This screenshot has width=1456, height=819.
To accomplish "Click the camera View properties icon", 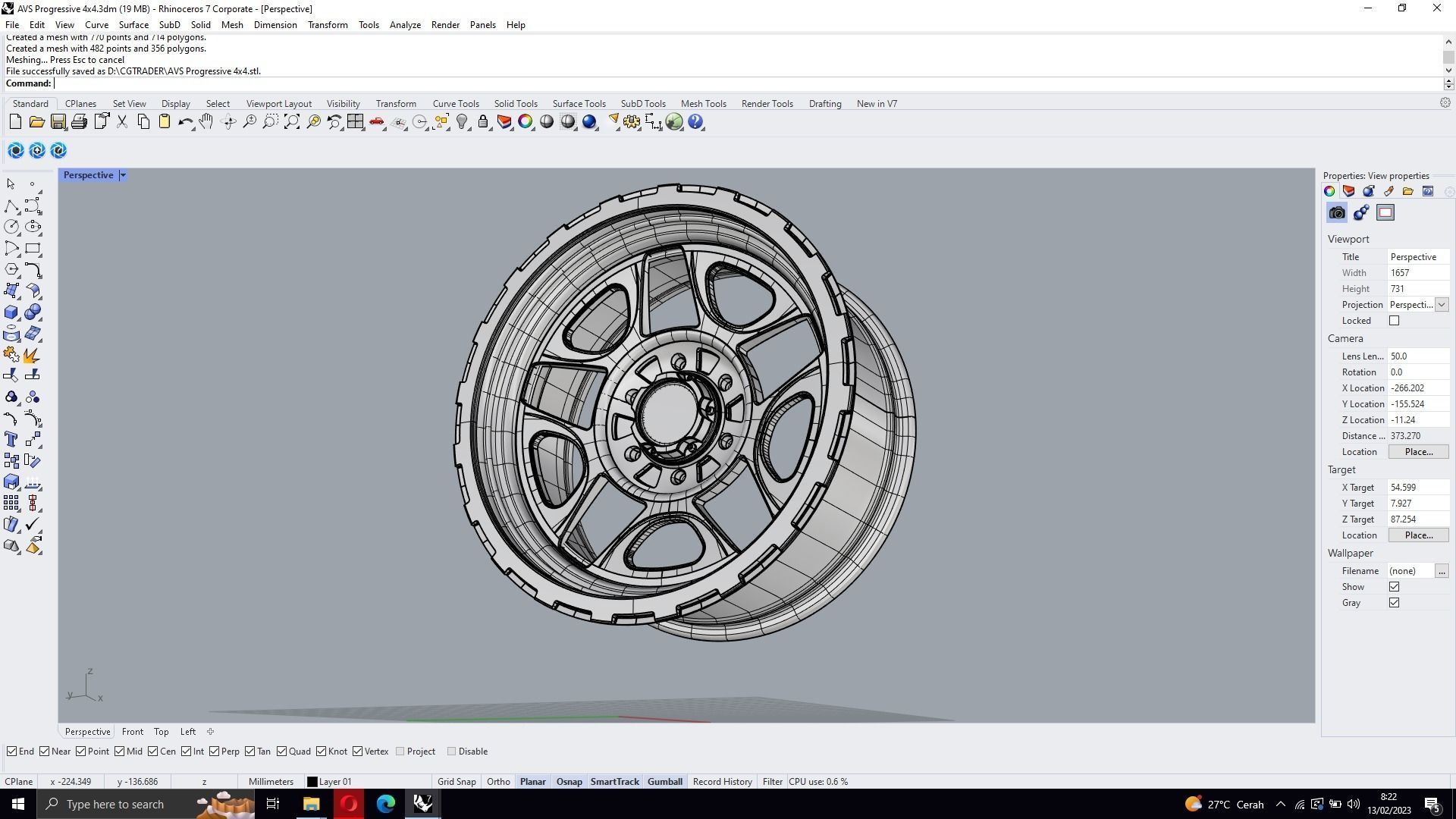I will coord(1337,213).
